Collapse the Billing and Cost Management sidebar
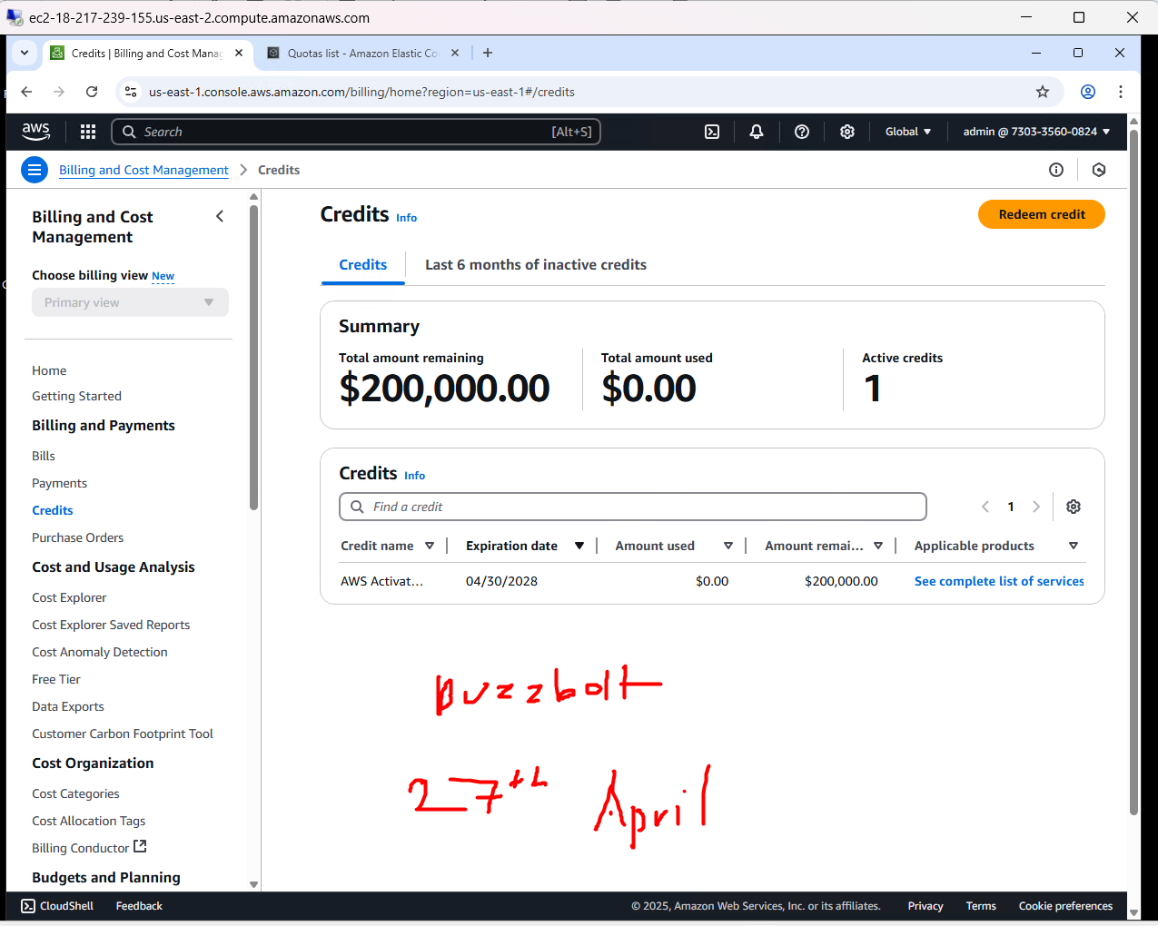The height and width of the screenshot is (926, 1158). 219,216
